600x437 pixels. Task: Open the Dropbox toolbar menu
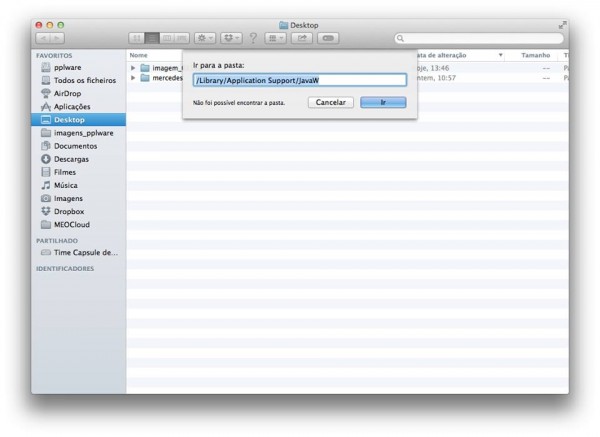pyautogui.click(x=231, y=38)
